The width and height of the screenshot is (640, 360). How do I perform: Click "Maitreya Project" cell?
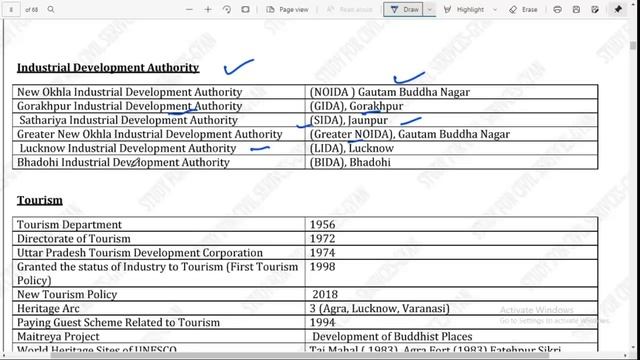(x=158, y=336)
